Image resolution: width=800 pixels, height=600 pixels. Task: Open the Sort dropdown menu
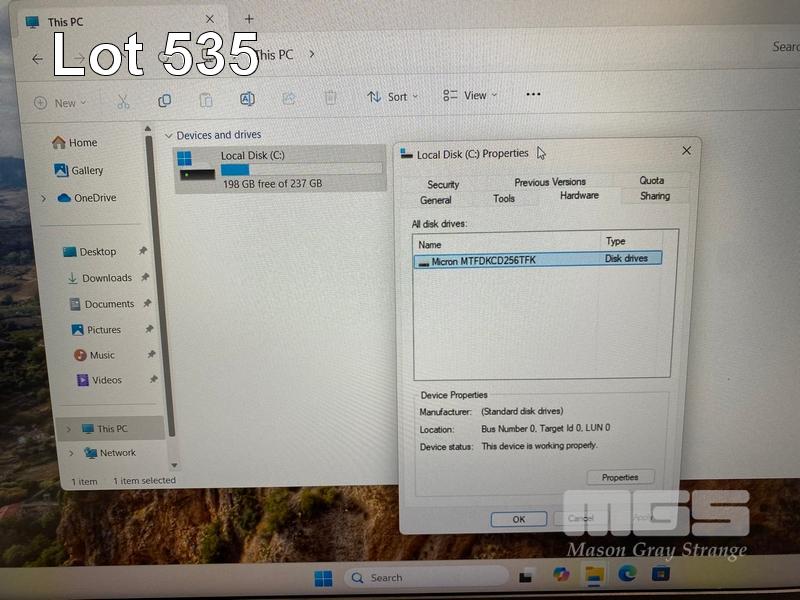392,97
